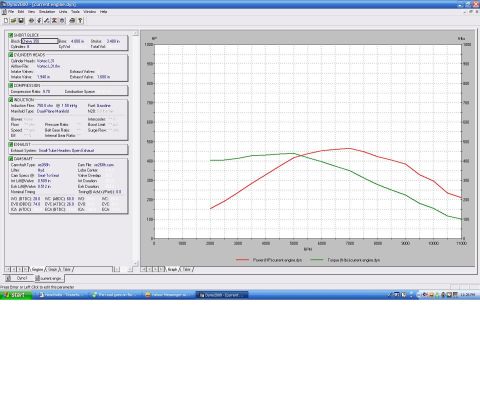This screenshot has width=480, height=415.
Task: Click the green Torque legend line swatch
Action: (x=317, y=260)
